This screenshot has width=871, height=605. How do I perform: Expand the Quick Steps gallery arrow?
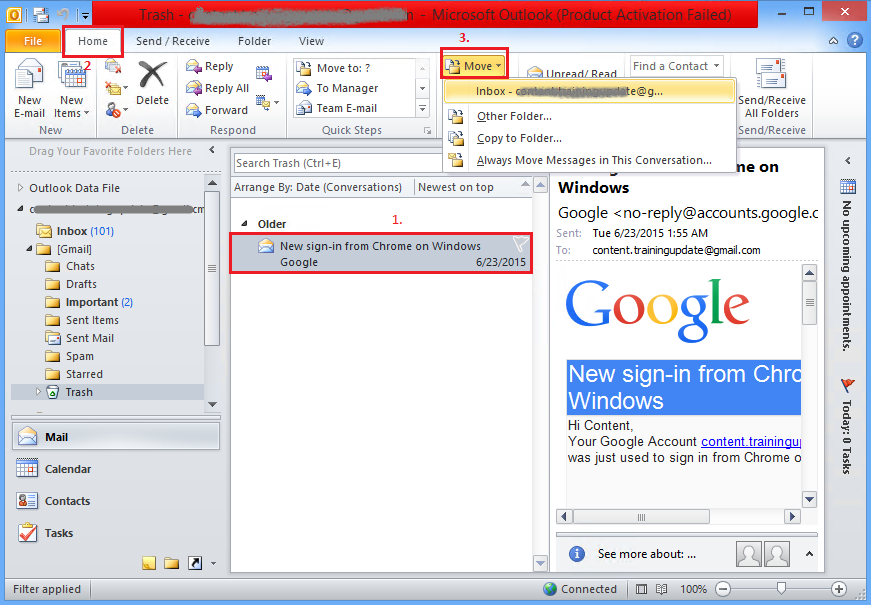pyautogui.click(x=423, y=108)
